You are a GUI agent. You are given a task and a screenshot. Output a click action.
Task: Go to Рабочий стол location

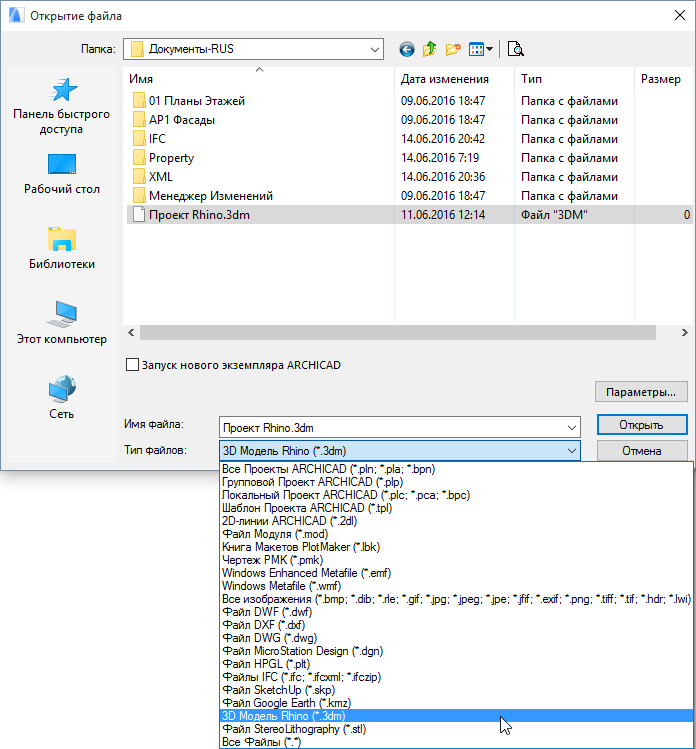tap(62, 174)
